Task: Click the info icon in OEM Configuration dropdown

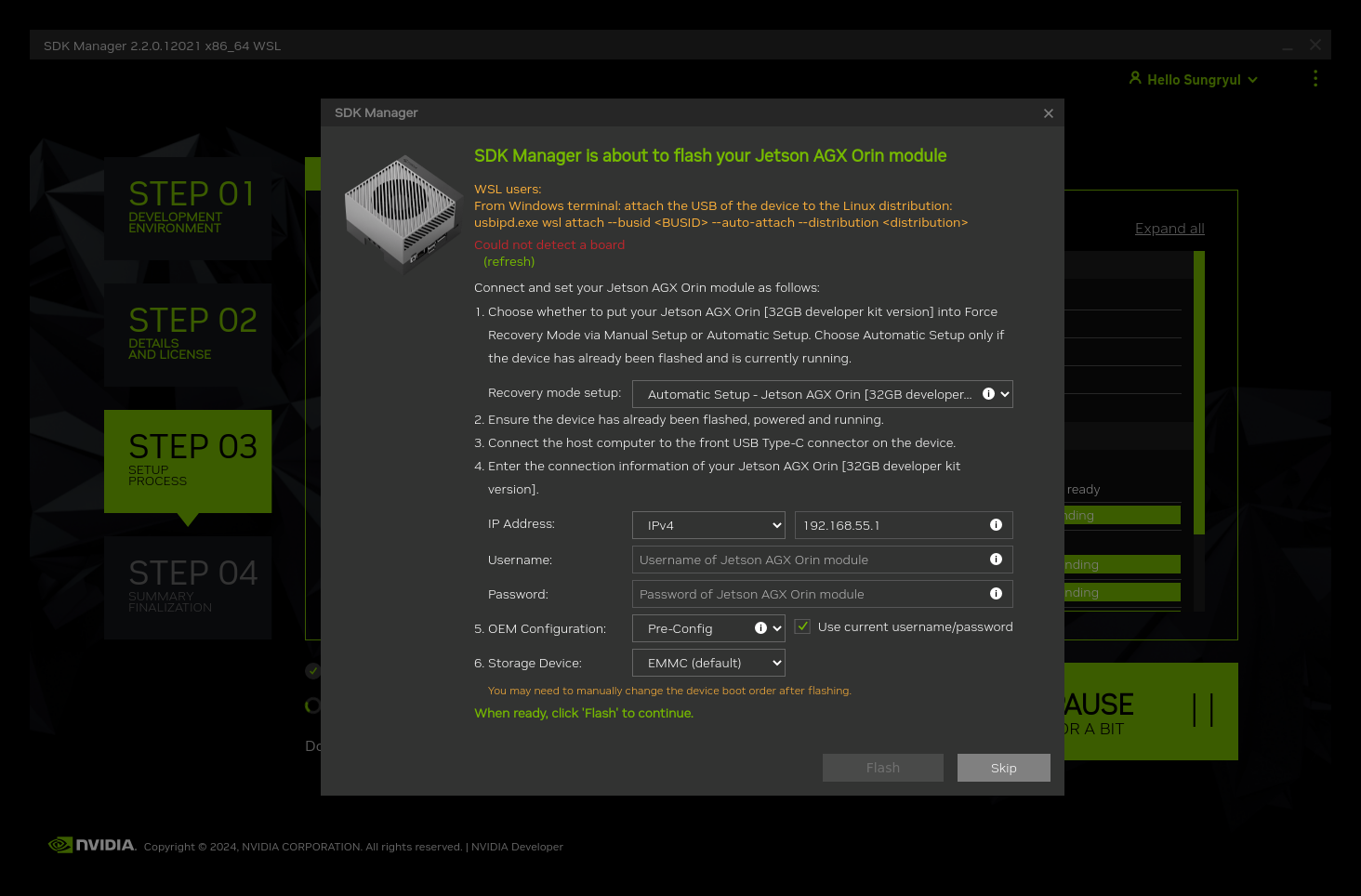Action: [x=760, y=628]
